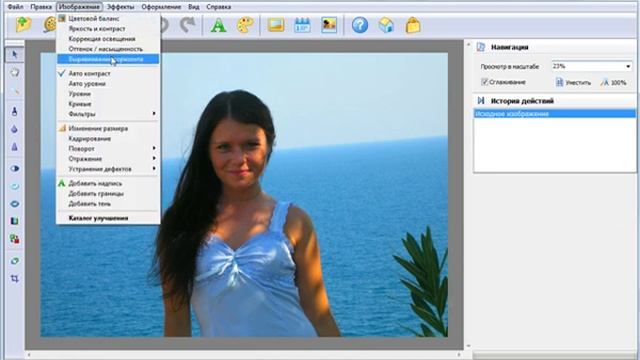Select the crop tool in left toolbar
640x360 pixels.
pyautogui.click(x=15, y=279)
